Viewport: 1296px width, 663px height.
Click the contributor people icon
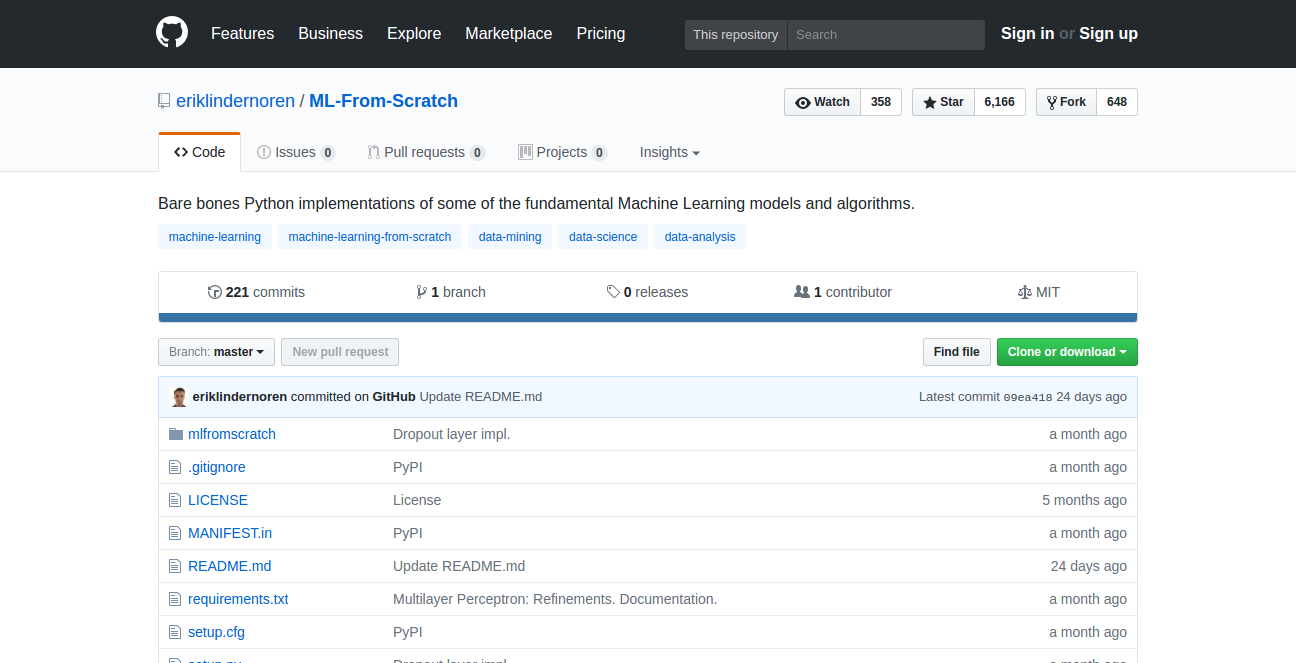(x=801, y=292)
